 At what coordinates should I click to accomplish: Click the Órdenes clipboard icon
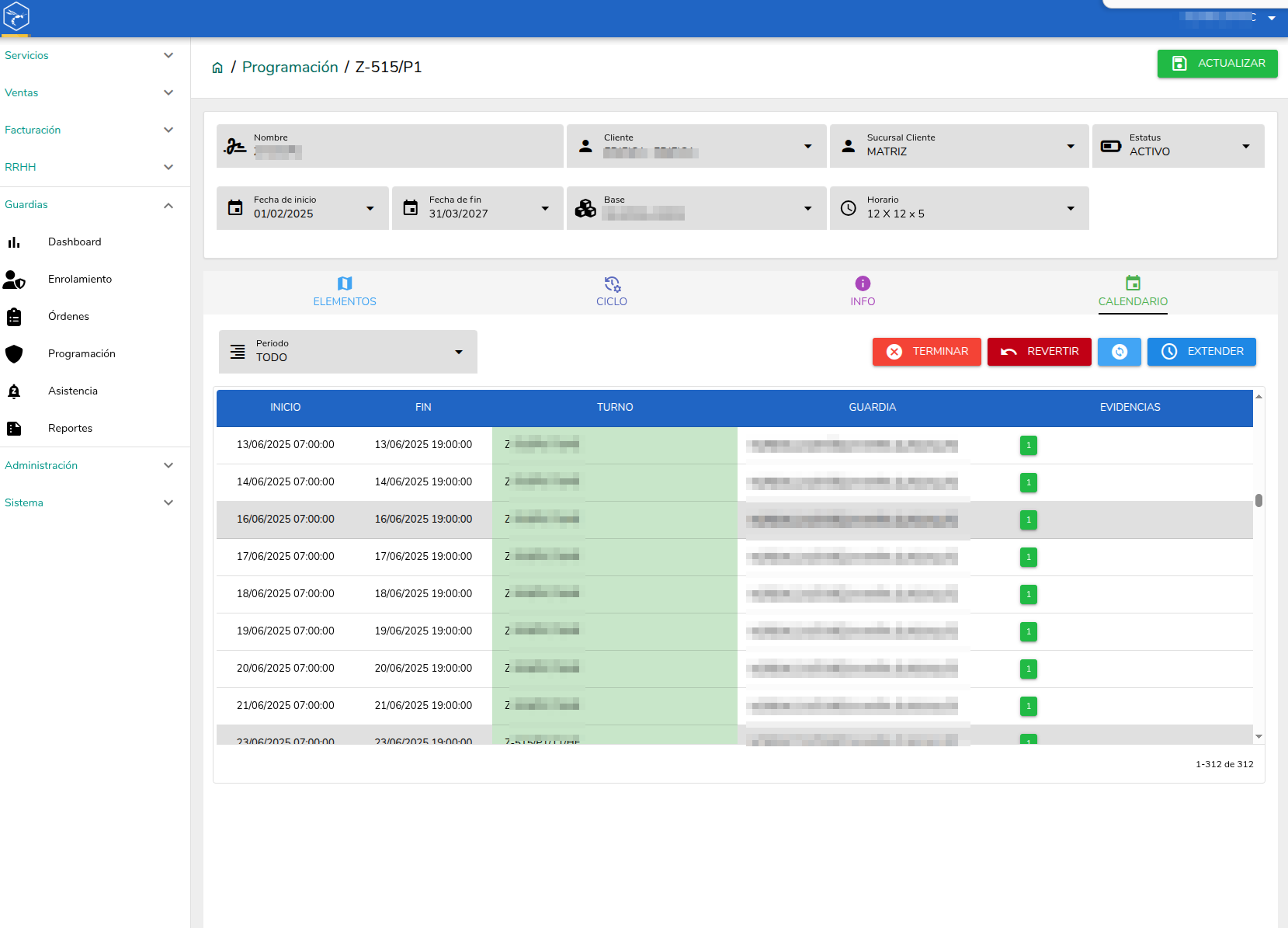click(x=14, y=317)
